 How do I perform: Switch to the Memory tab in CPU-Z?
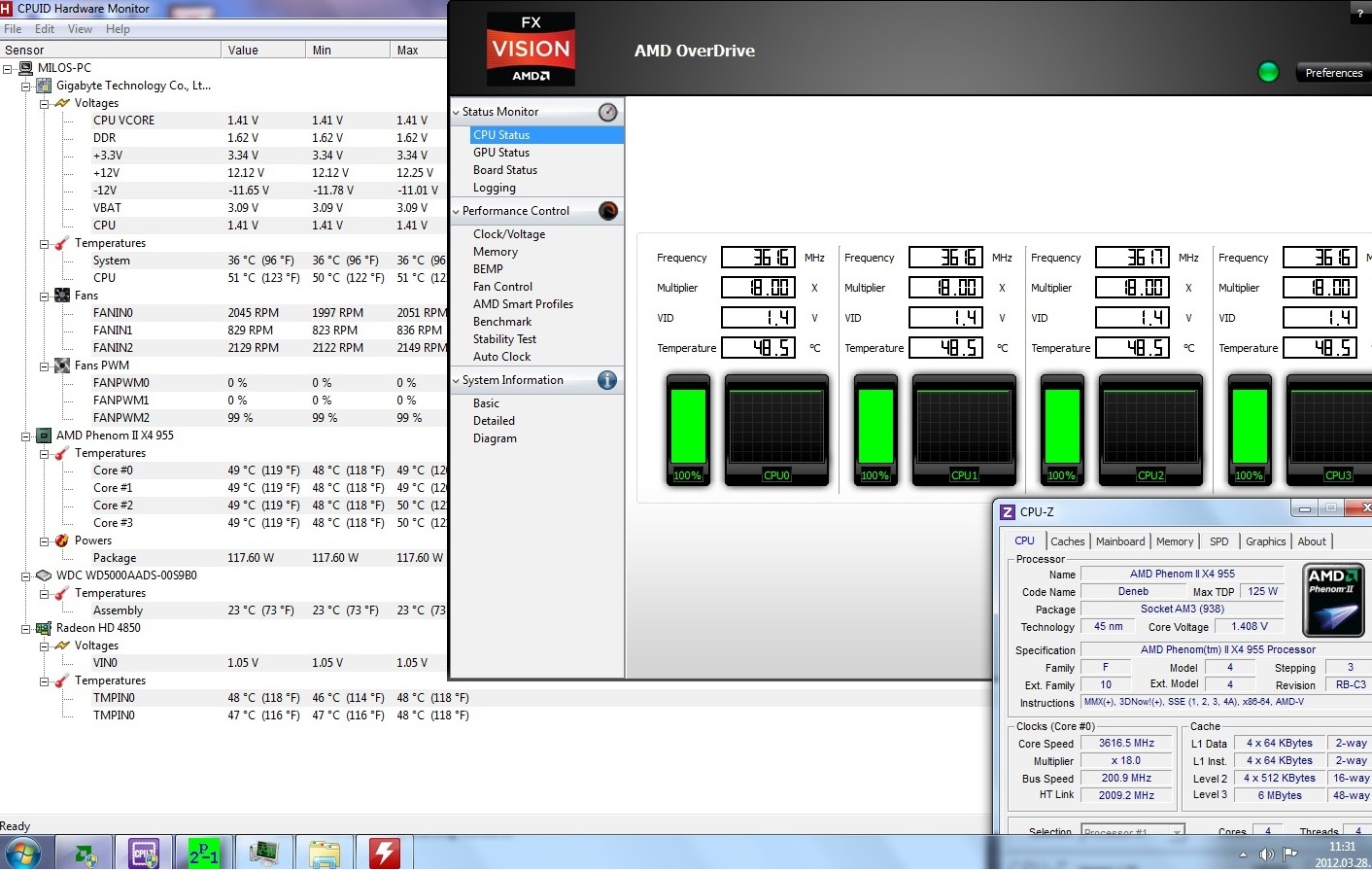[x=1175, y=541]
